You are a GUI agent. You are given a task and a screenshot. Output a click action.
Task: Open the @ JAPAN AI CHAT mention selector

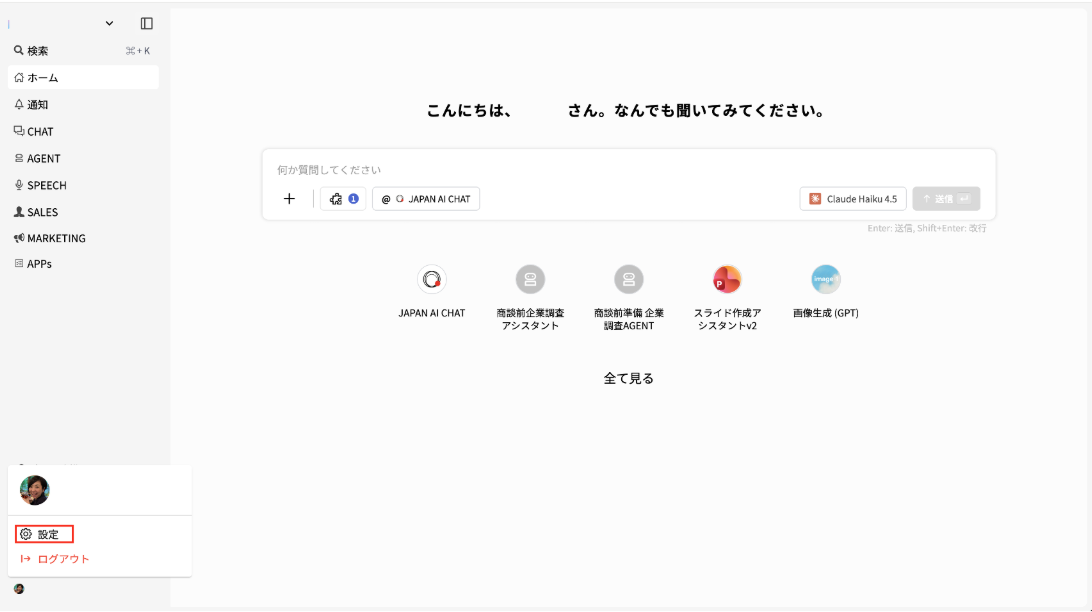[425, 198]
